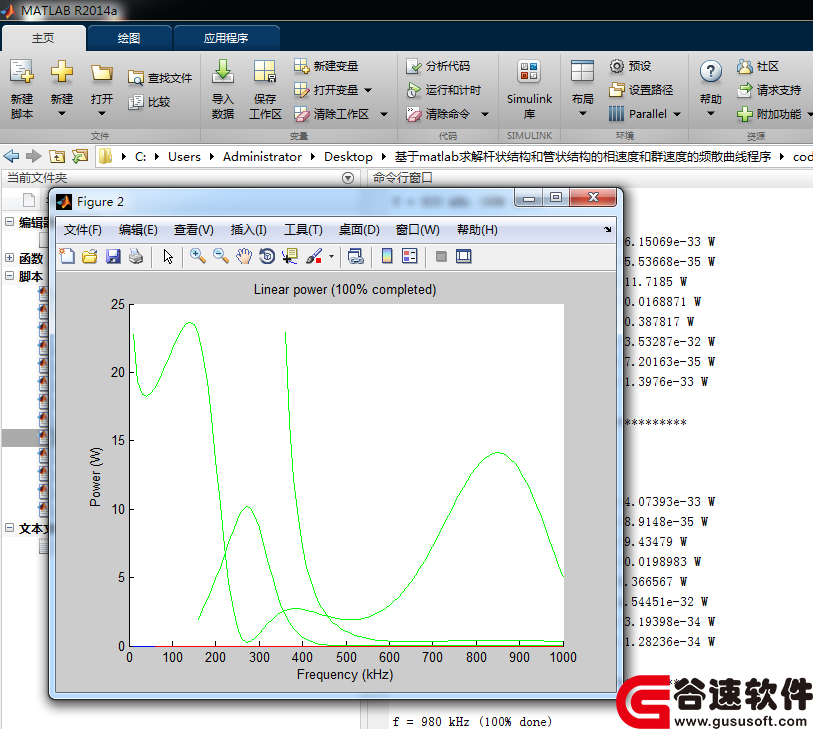Open the Clear Workspace (清除工作区) dropdown

384,114
